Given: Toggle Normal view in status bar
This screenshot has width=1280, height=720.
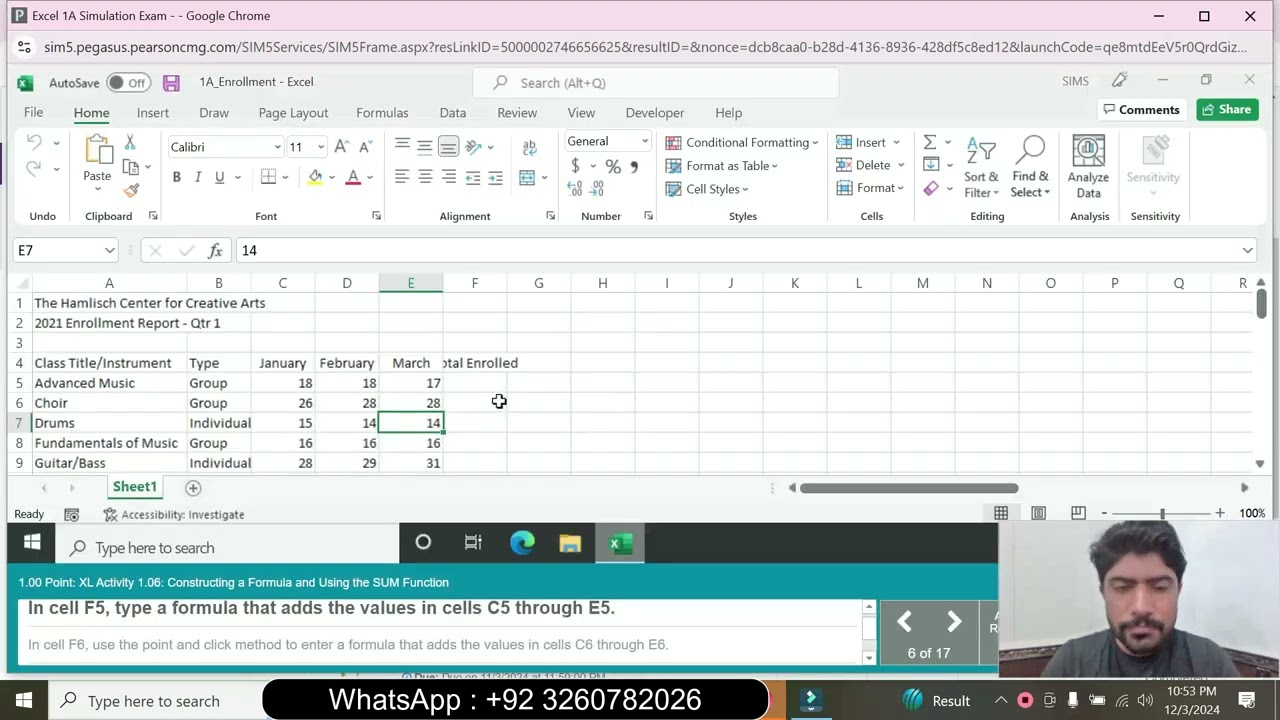Looking at the screenshot, I should [1001, 513].
